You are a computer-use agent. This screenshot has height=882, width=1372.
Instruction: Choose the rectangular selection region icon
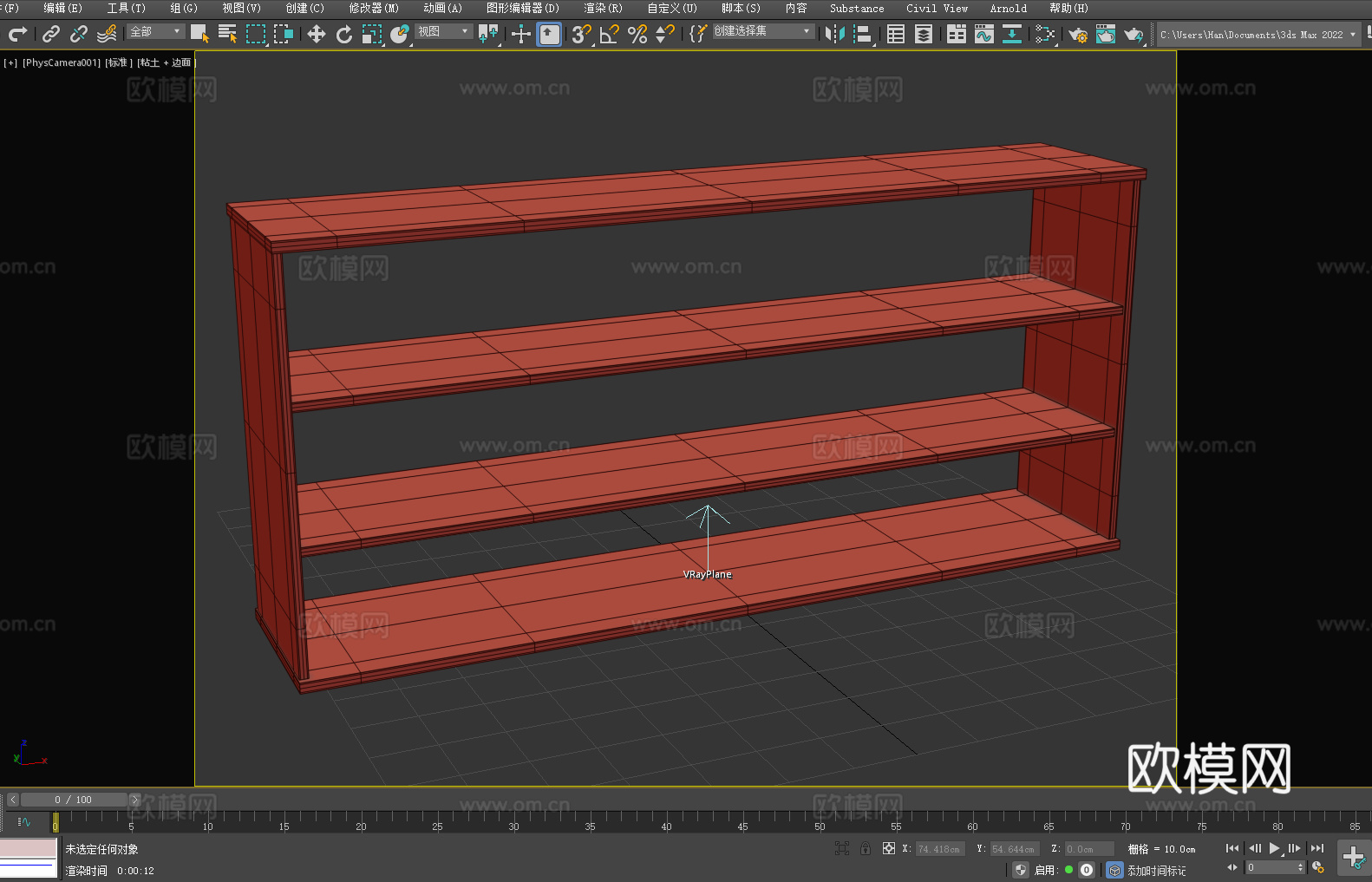tap(256, 34)
